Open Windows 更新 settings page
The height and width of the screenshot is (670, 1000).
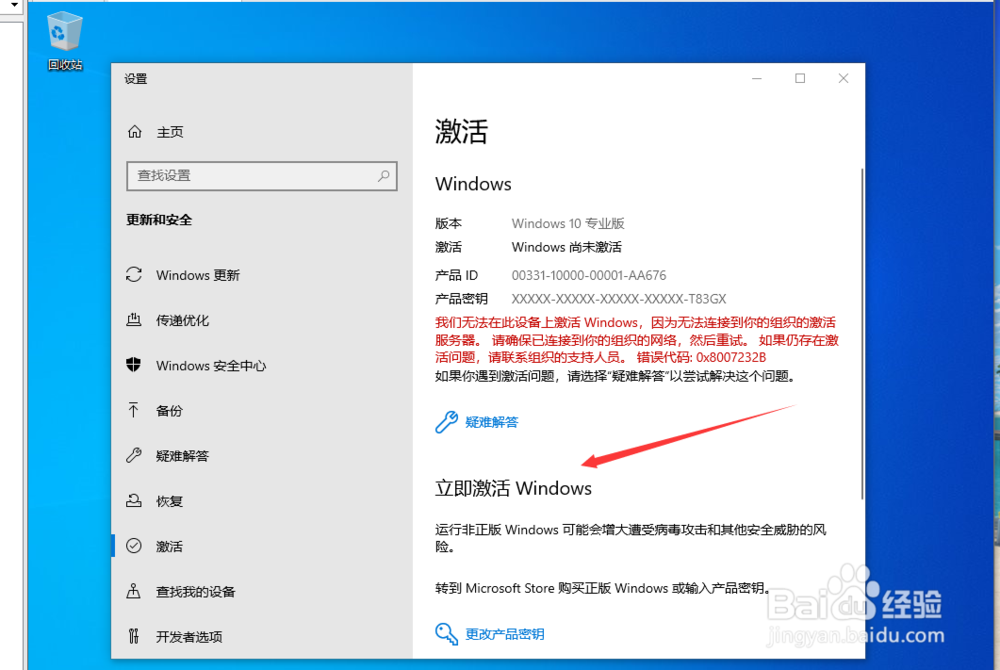pos(198,275)
